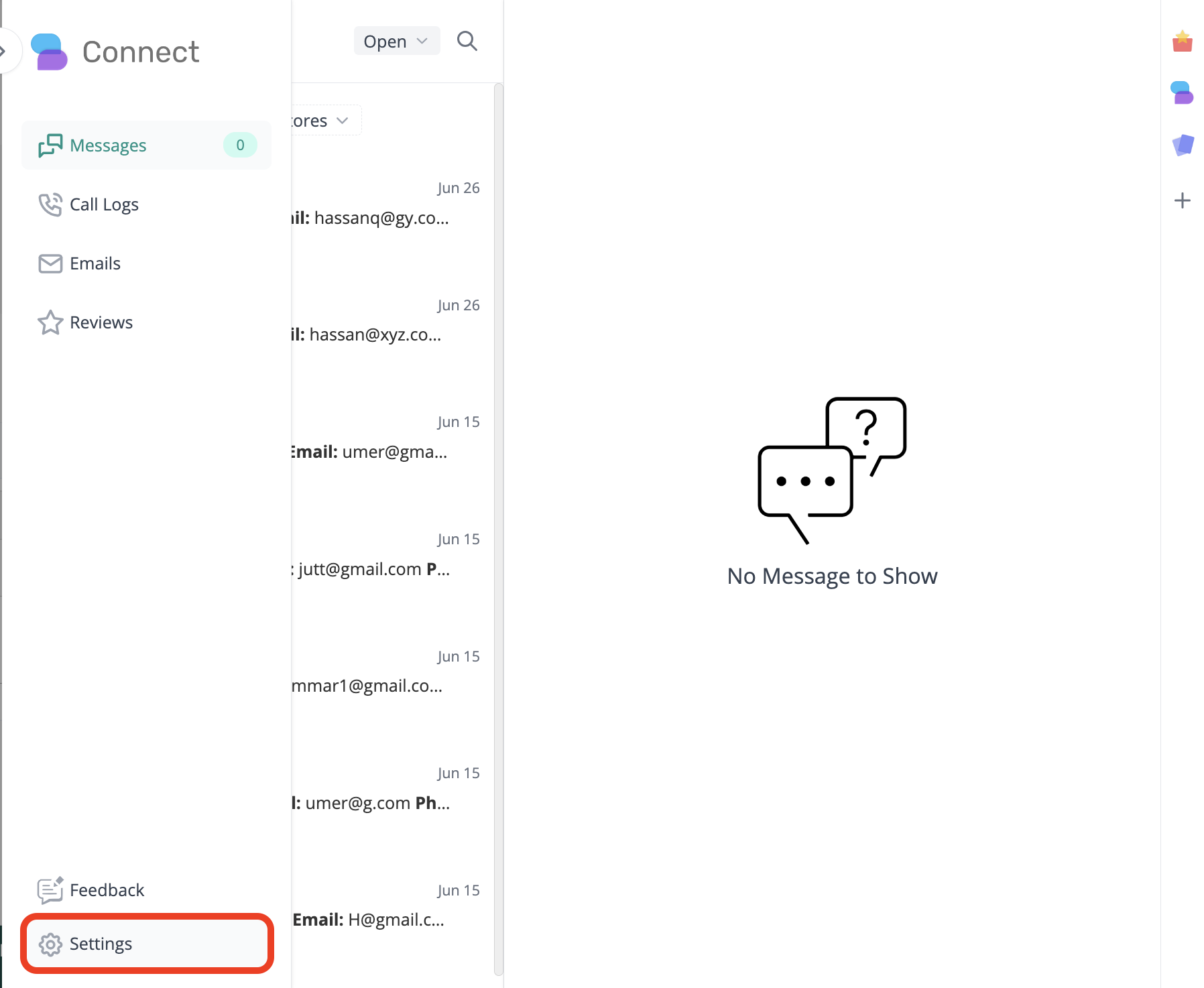
Task: Go to Call Logs
Action: coord(104,204)
